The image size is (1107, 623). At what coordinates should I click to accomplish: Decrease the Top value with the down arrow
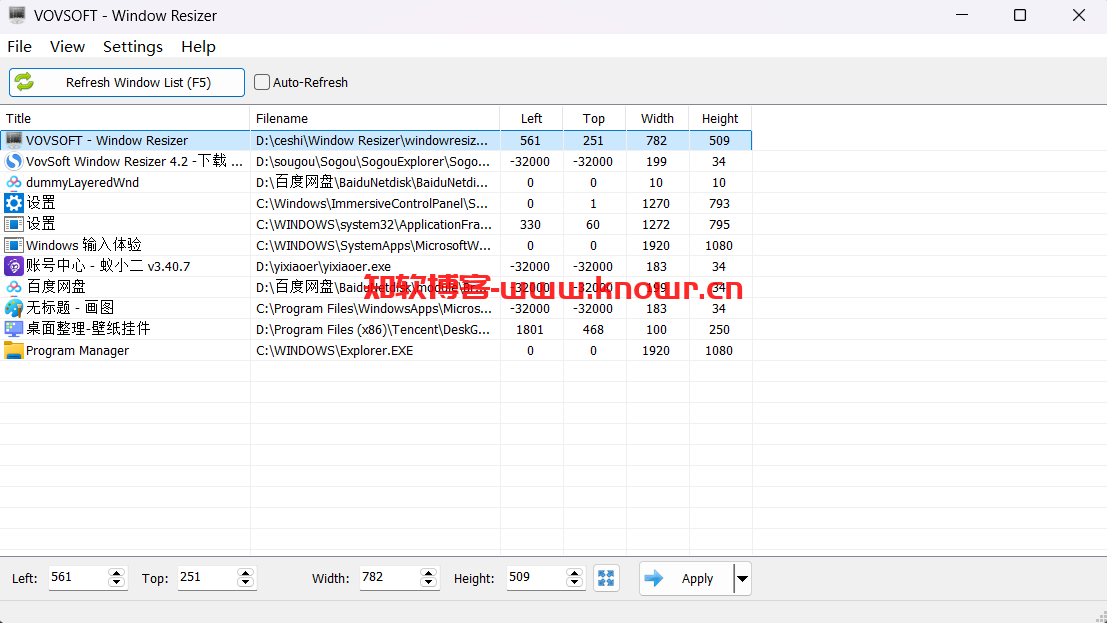[x=245, y=583]
